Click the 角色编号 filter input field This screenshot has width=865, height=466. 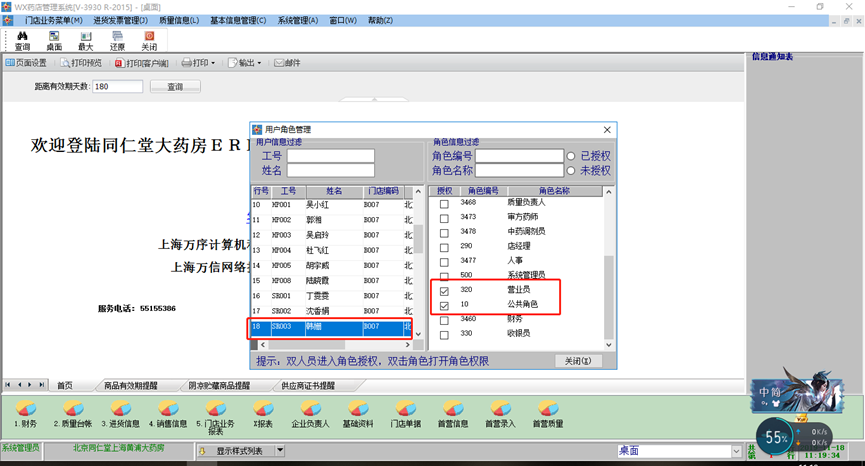pyautogui.click(x=519, y=156)
